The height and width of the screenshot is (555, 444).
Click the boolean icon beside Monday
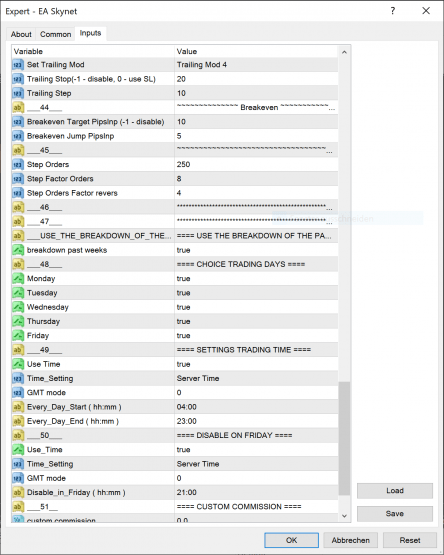tap(18, 279)
